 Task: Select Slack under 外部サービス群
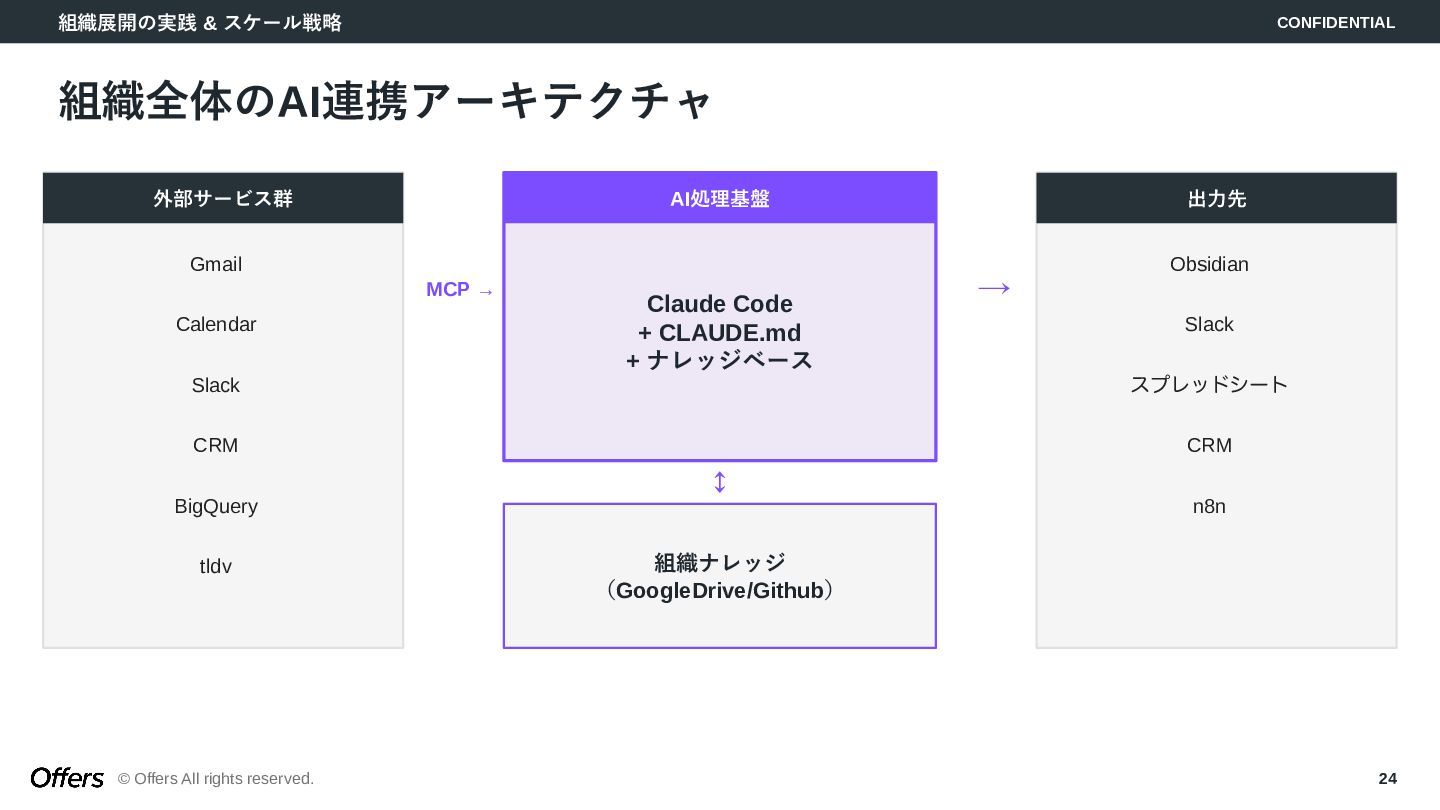tap(216, 385)
